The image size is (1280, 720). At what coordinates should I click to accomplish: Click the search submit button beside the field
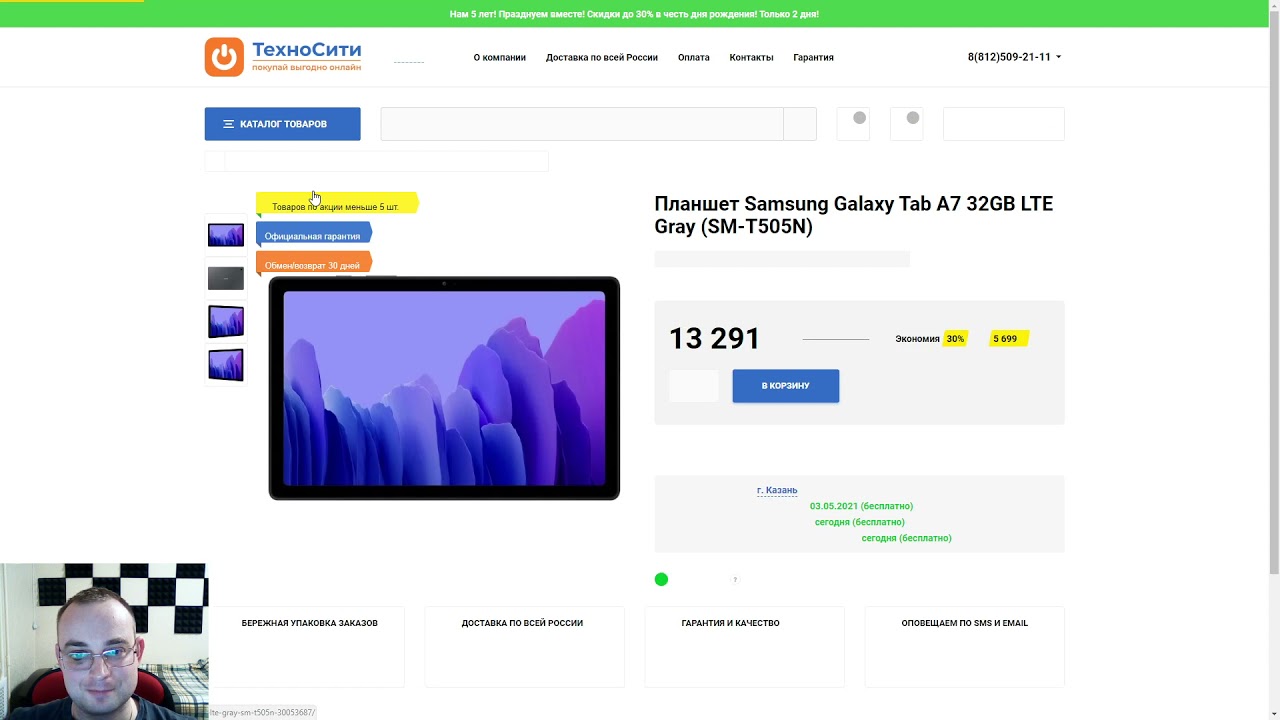click(x=800, y=124)
